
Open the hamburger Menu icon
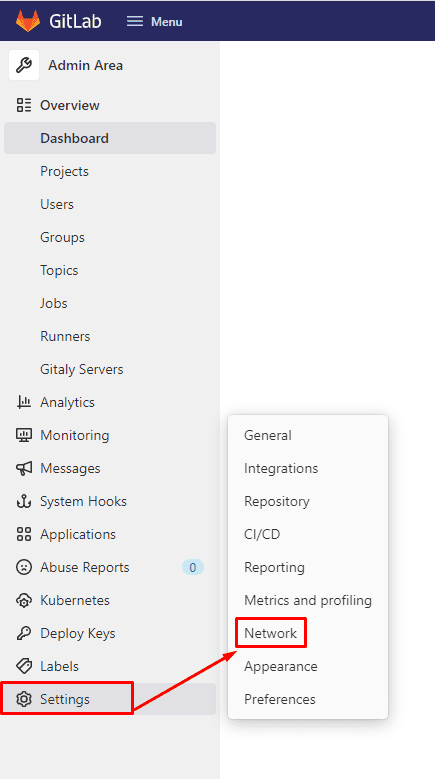coord(135,21)
